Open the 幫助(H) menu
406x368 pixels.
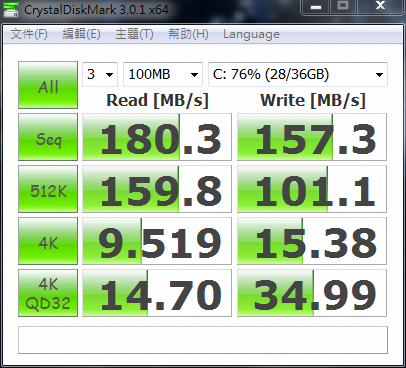[188, 34]
